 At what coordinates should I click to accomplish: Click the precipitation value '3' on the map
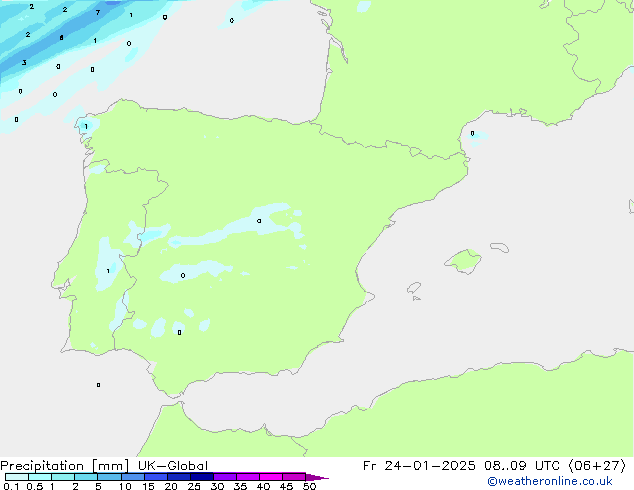click(24, 62)
